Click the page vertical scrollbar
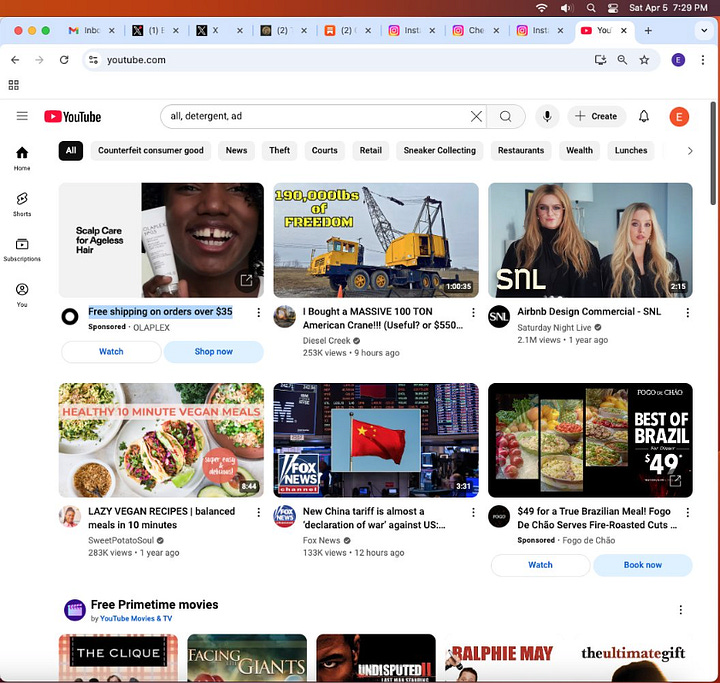Image resolution: width=720 pixels, height=683 pixels. pyautogui.click(x=713, y=153)
